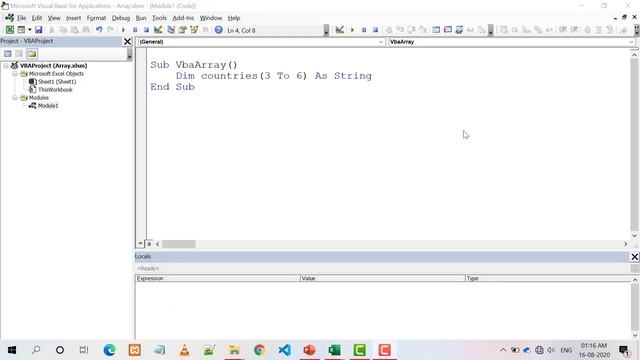Click the Type column header

tap(548, 278)
